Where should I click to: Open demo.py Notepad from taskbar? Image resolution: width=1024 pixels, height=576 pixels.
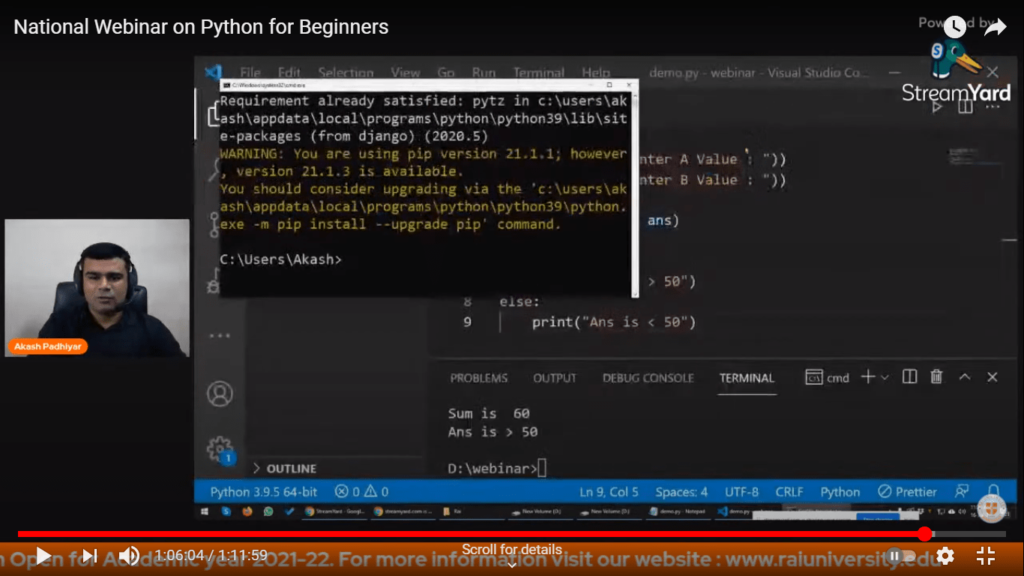click(x=677, y=511)
